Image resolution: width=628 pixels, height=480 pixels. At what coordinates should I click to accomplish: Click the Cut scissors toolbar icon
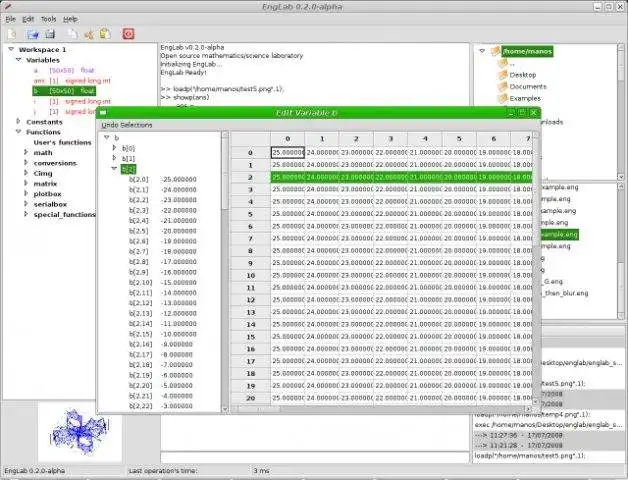pyautogui.click(x=89, y=34)
